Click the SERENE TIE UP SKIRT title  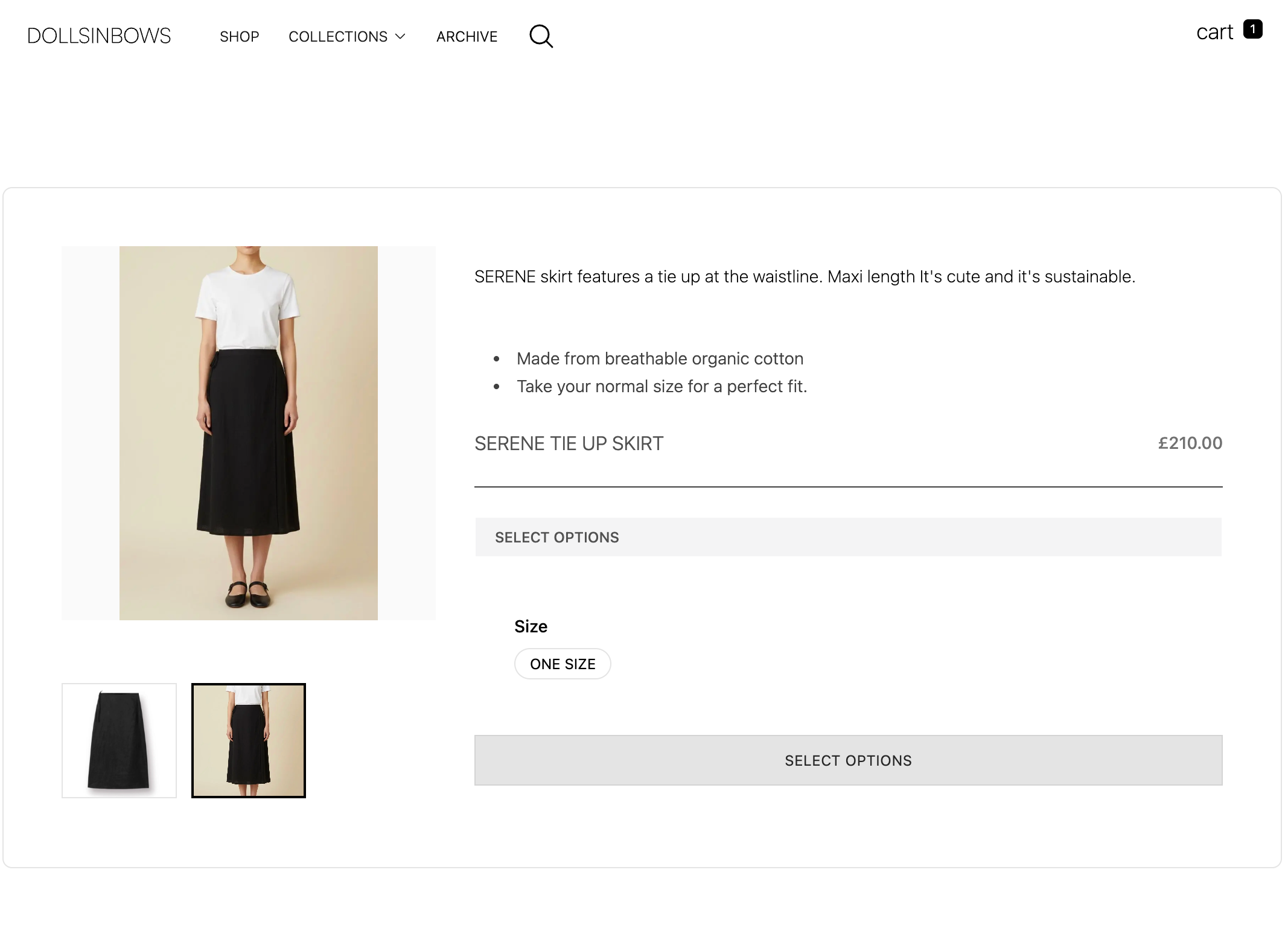[568, 443]
